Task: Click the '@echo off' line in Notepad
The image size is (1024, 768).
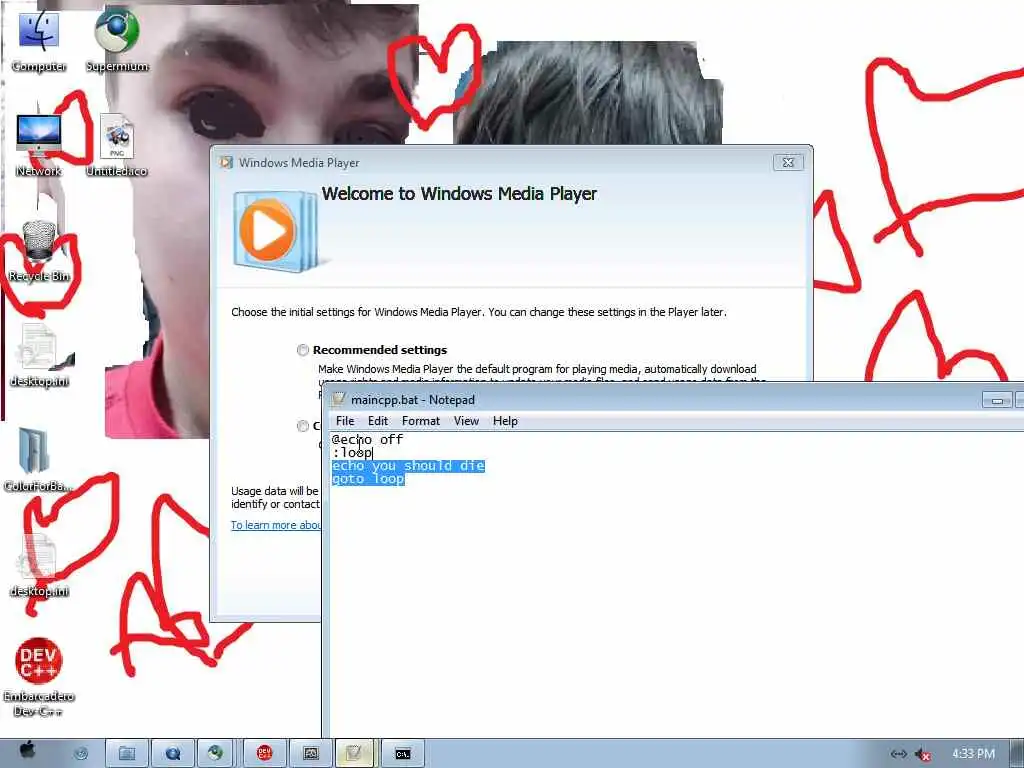Action: coord(367,440)
